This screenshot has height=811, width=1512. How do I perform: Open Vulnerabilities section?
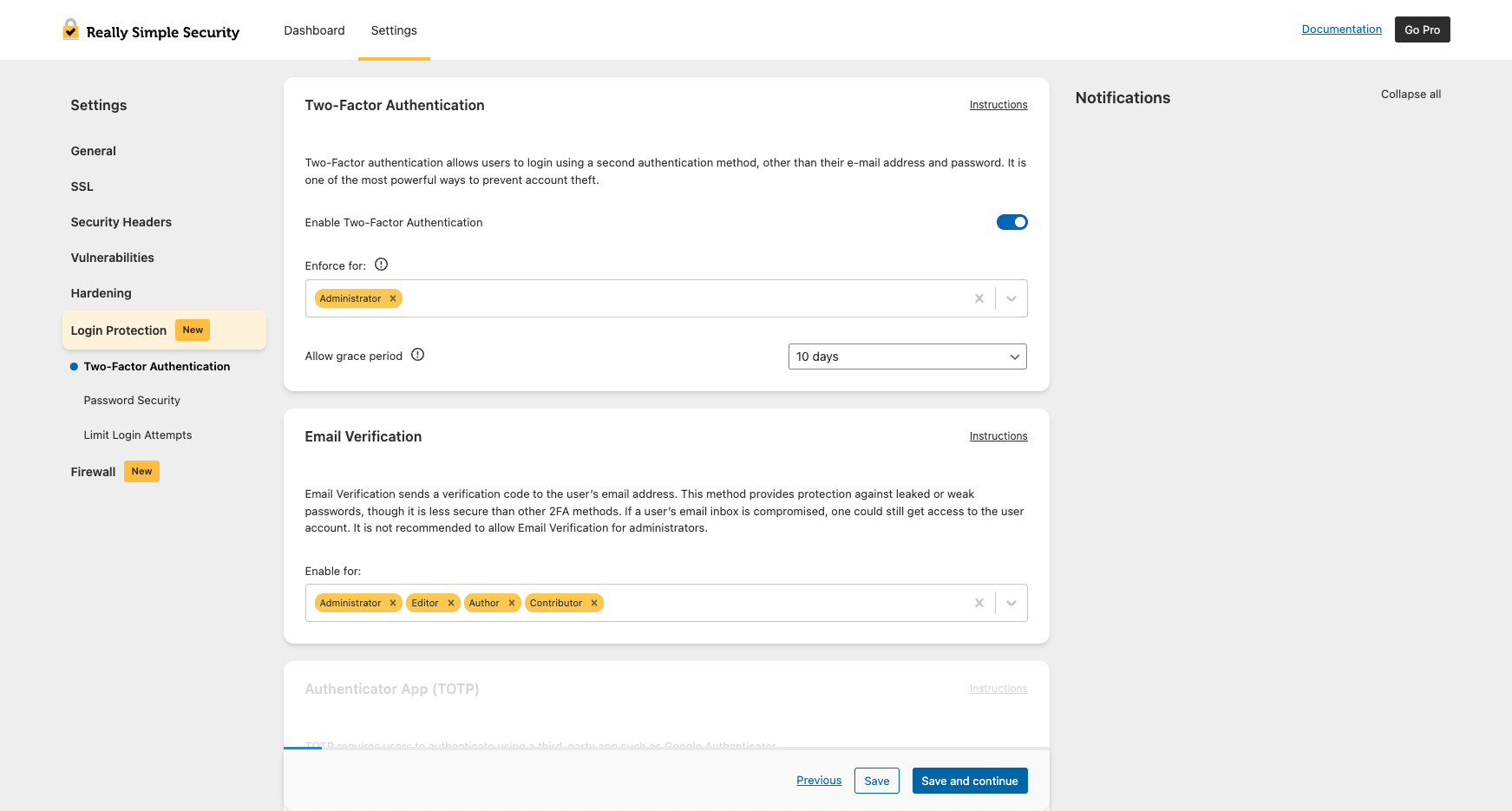pos(113,258)
